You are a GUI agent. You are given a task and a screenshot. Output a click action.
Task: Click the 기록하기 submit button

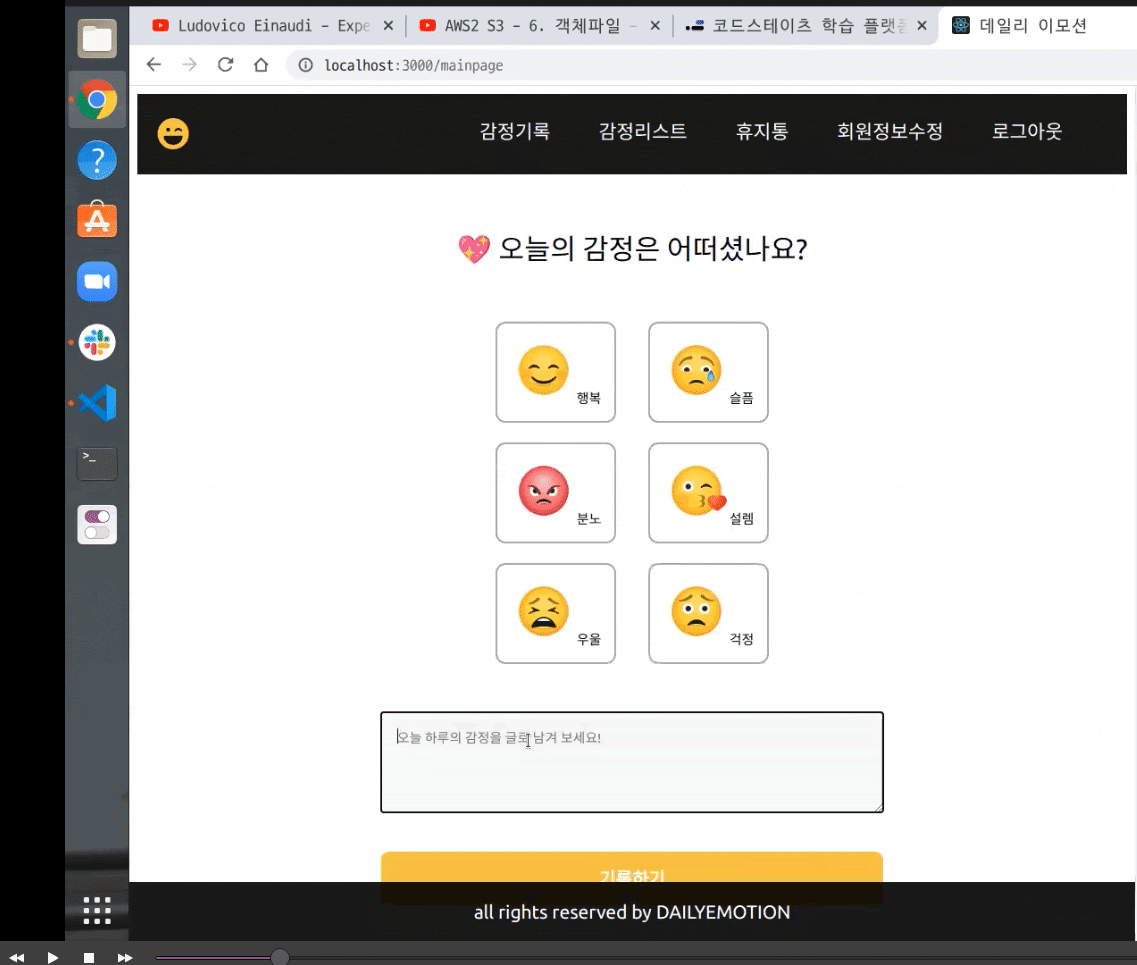632,868
